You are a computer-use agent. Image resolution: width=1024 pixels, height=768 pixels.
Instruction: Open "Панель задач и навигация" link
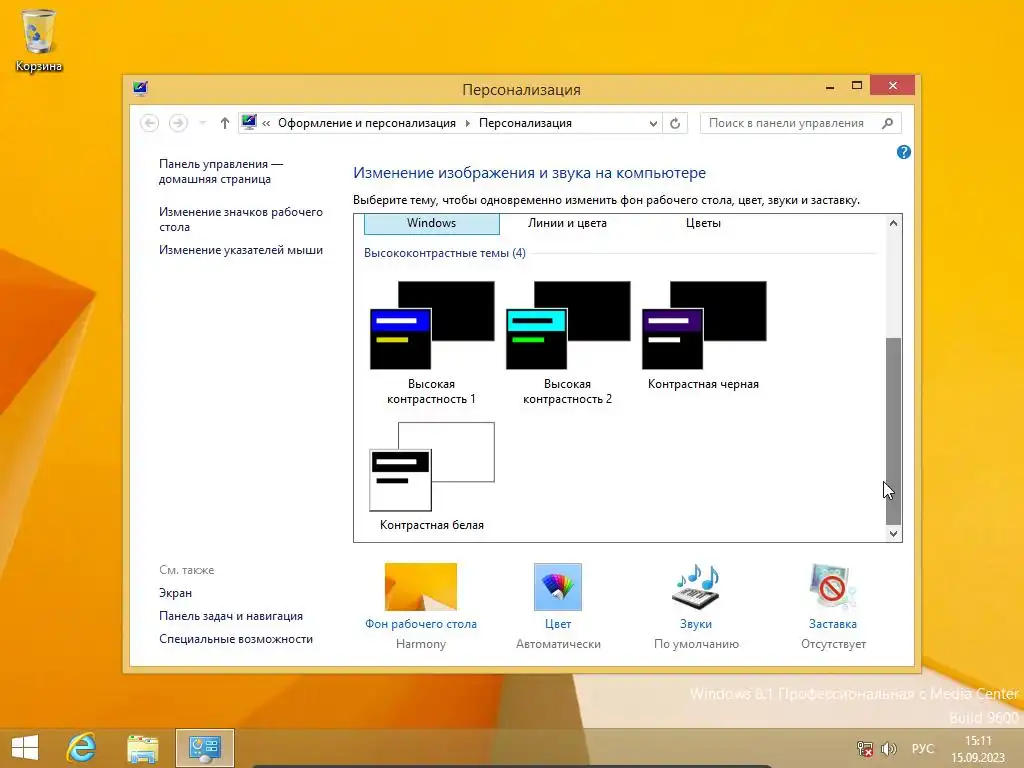(231, 616)
